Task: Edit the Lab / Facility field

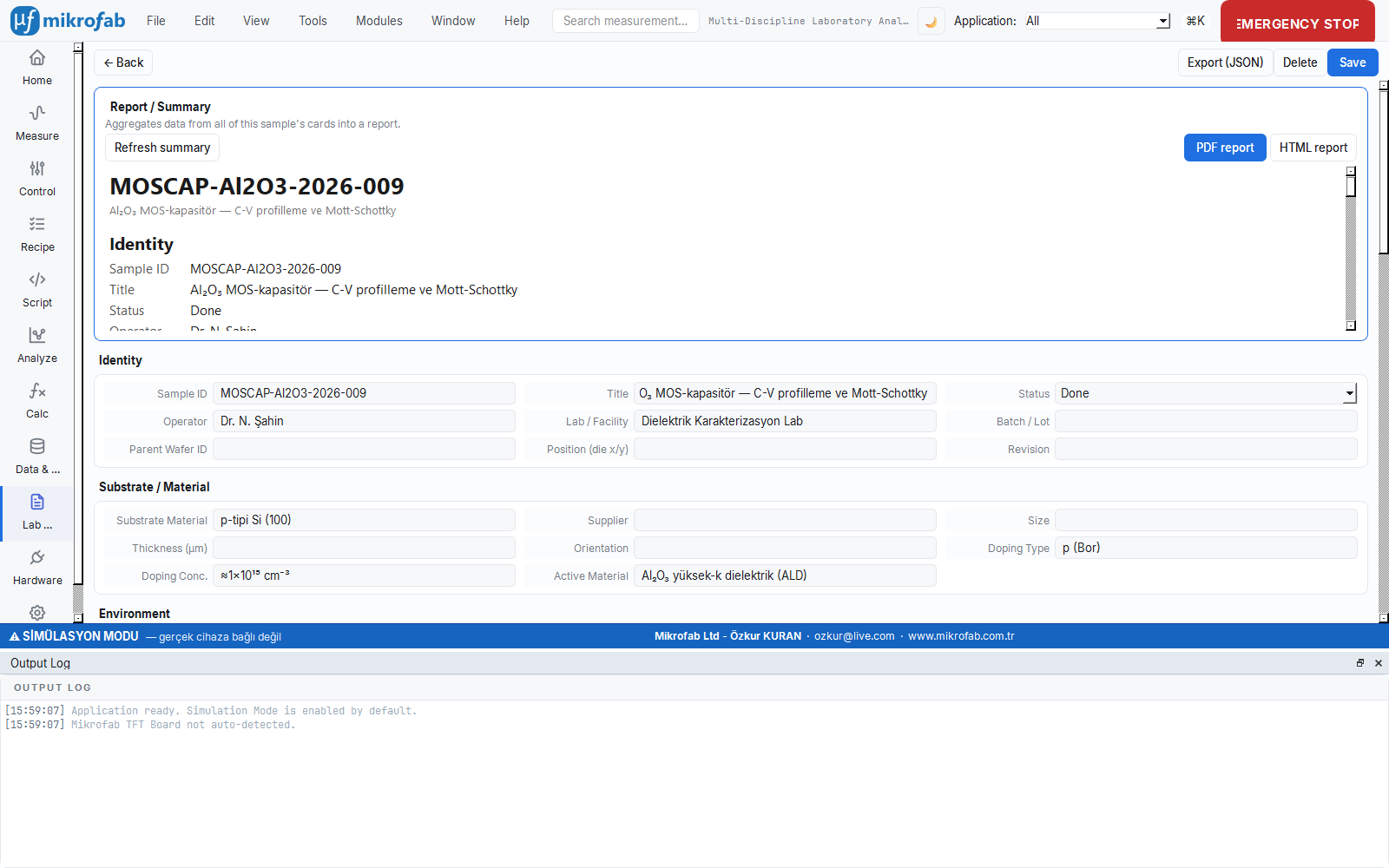Action: 785,421
